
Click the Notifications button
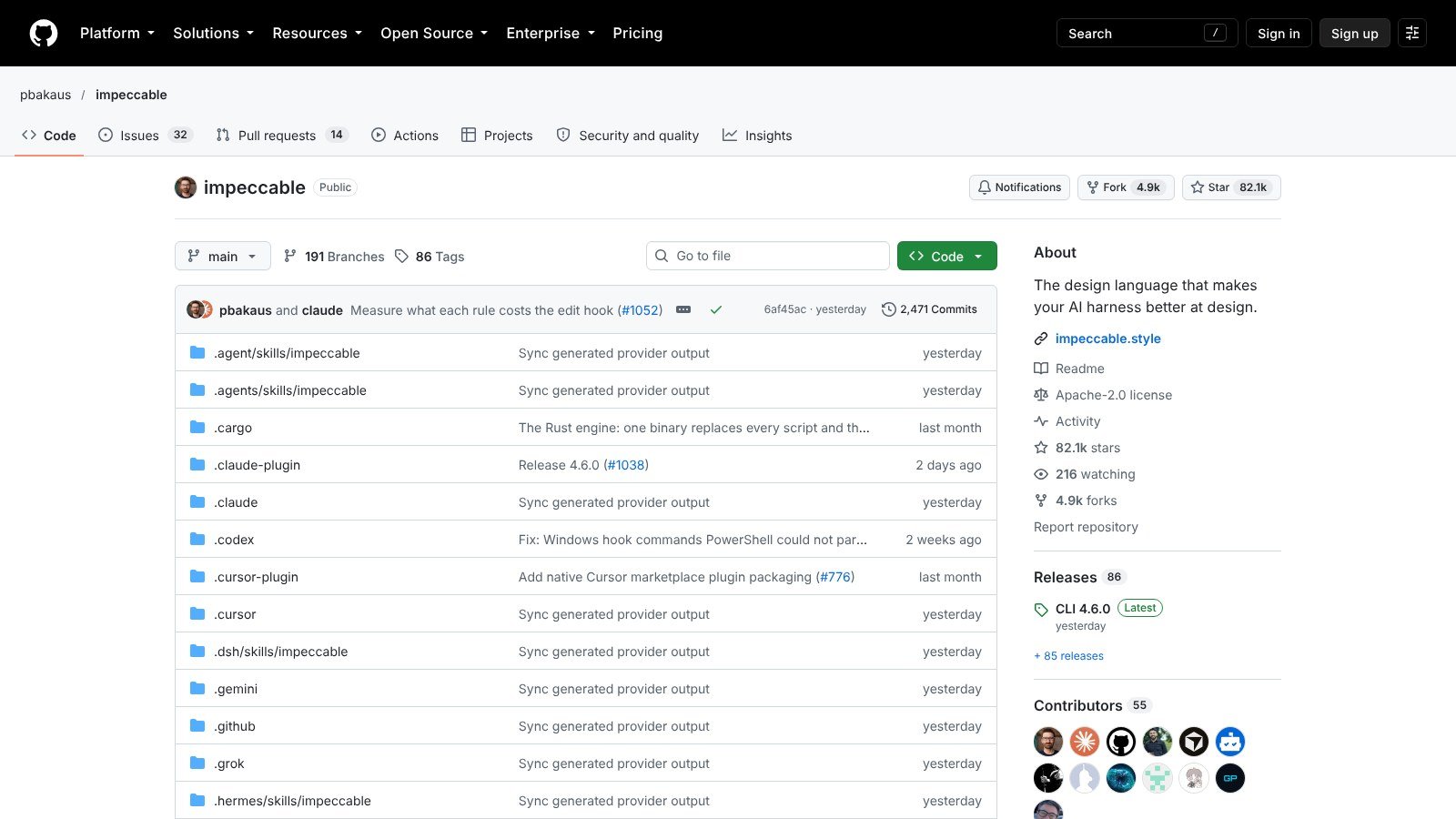point(1019,187)
